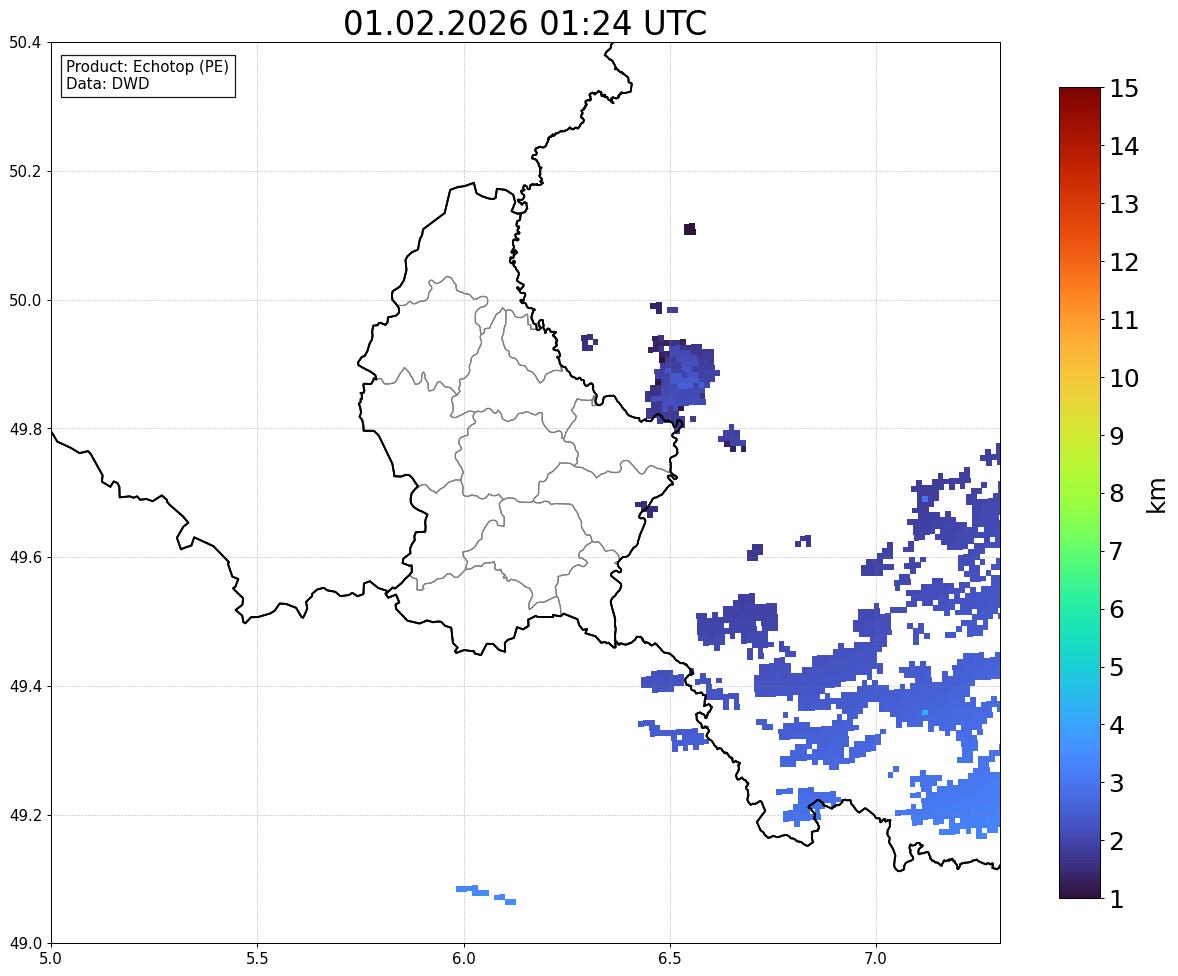
Task: Click the colorbar tick label '3'
Action: pos(1117,783)
